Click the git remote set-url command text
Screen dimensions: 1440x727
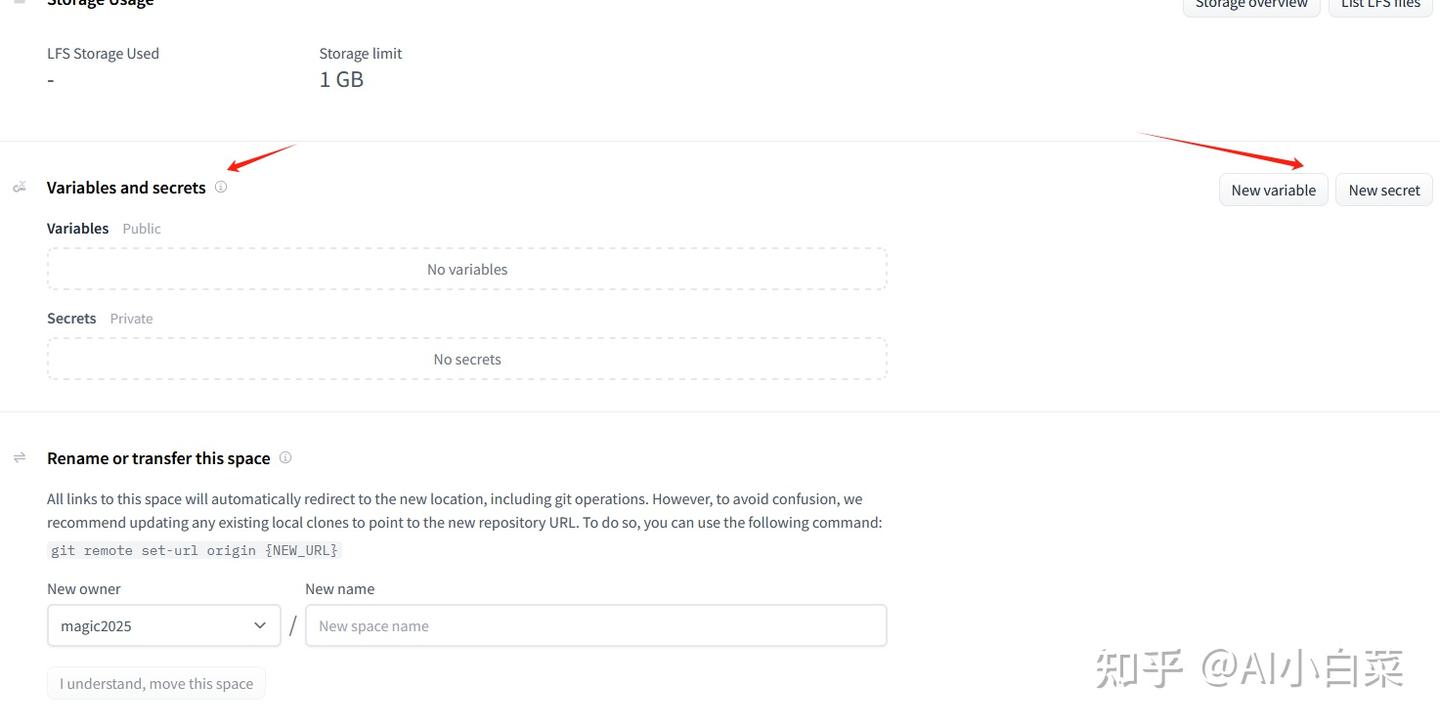195,550
